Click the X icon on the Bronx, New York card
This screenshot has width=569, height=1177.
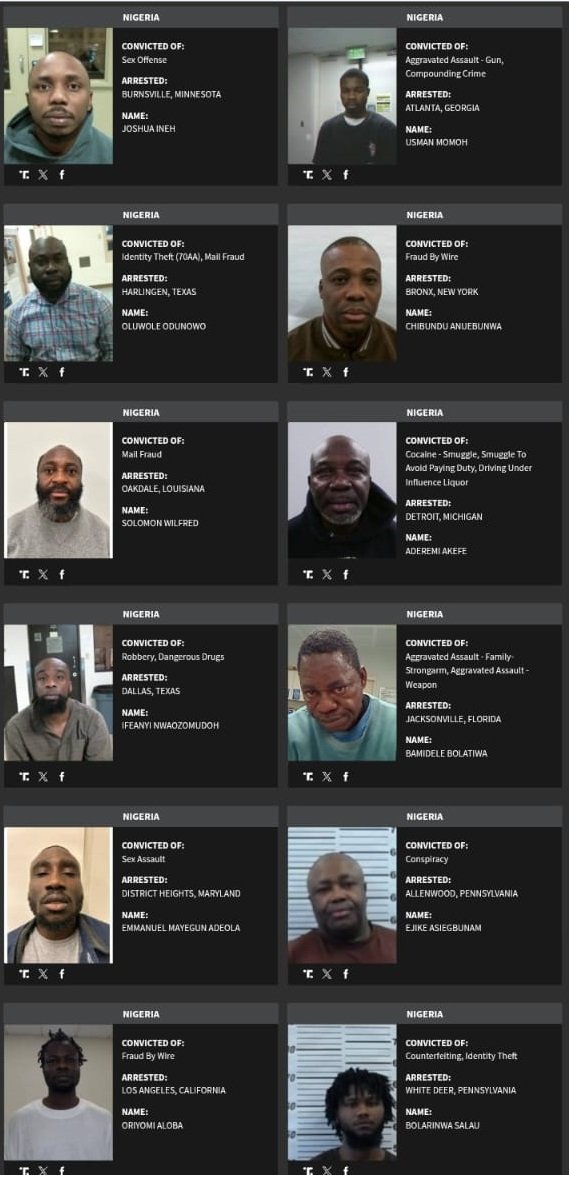coord(327,372)
